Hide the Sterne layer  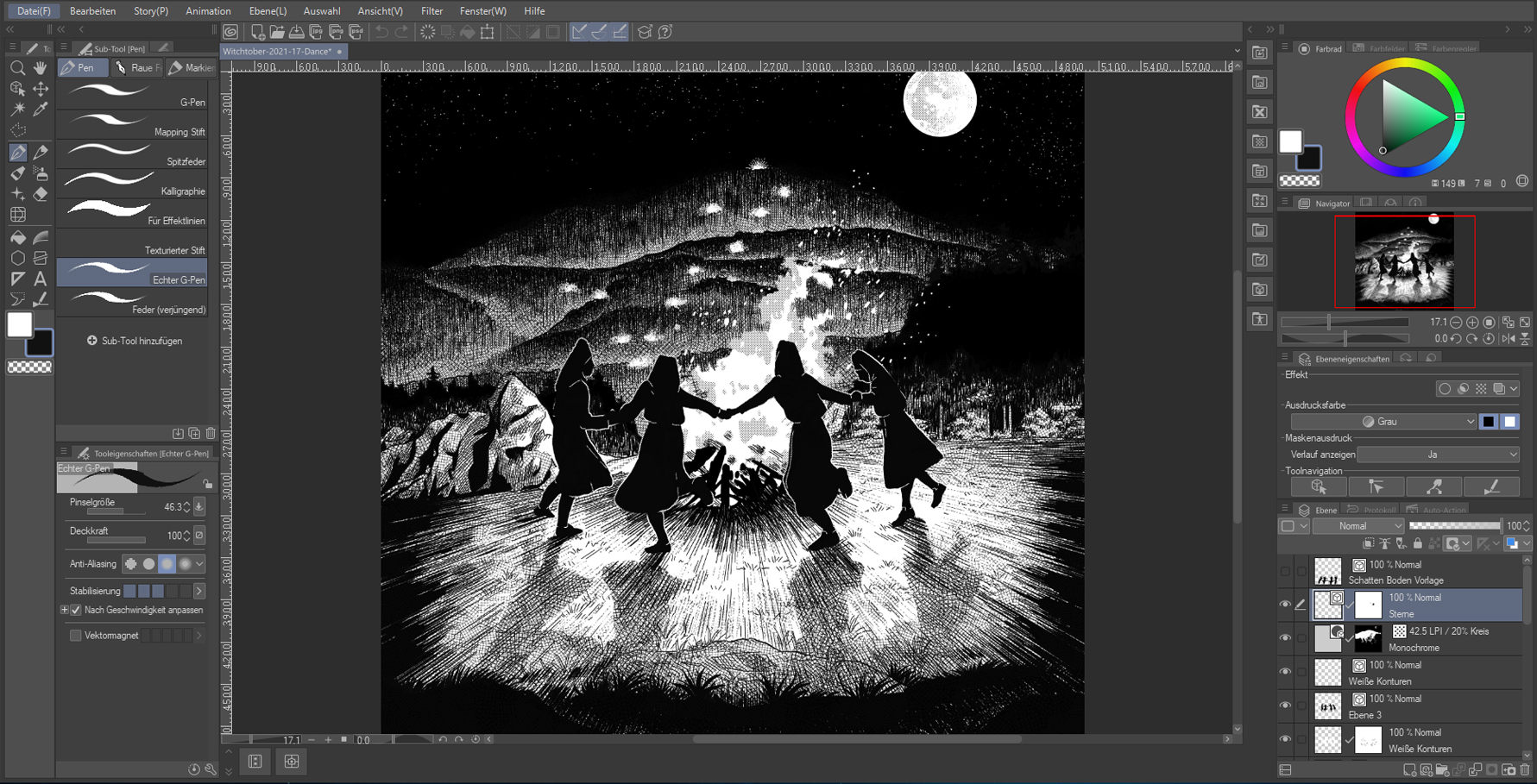tap(1285, 605)
